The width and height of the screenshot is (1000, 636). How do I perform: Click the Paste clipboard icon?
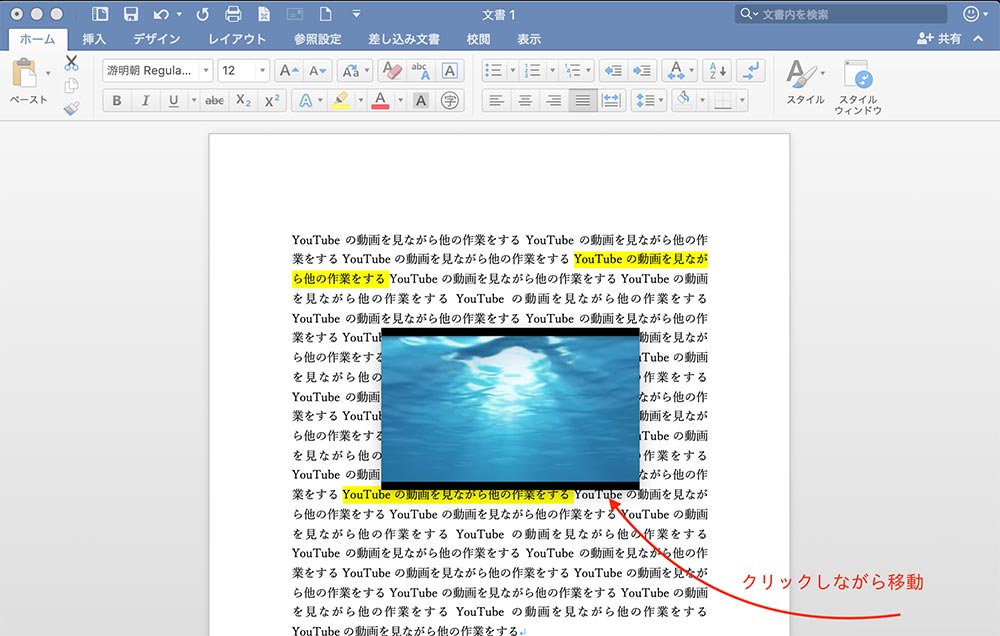click(x=25, y=73)
